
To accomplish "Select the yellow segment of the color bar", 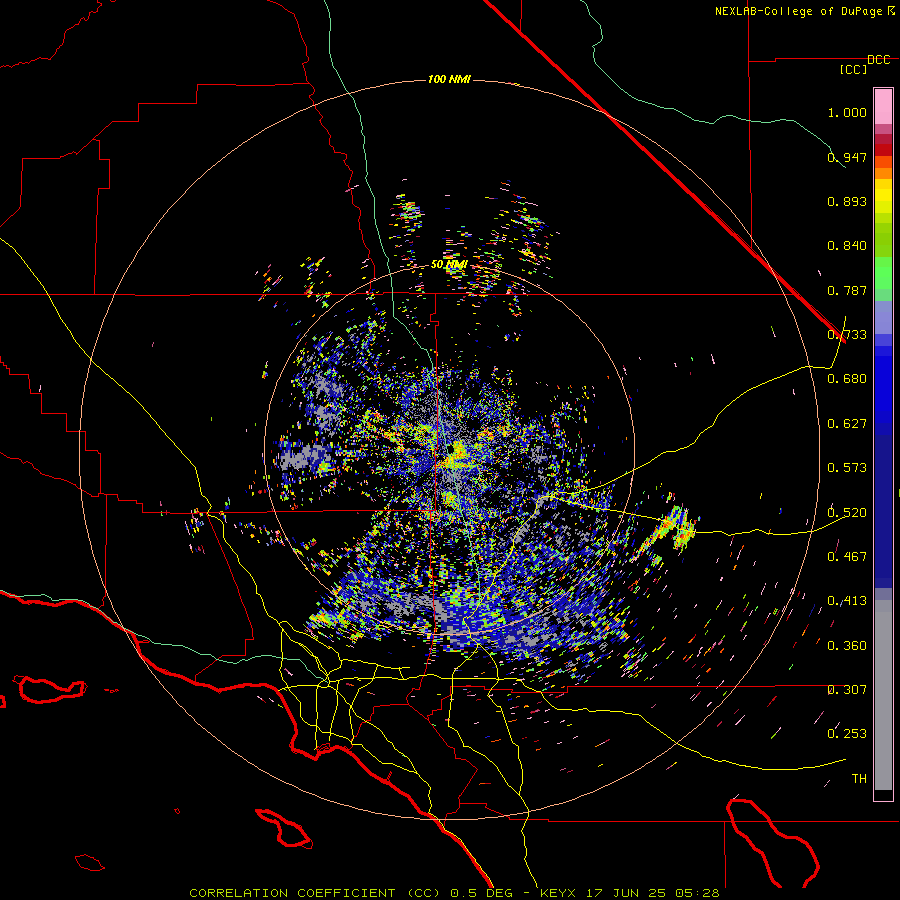I will (x=883, y=196).
